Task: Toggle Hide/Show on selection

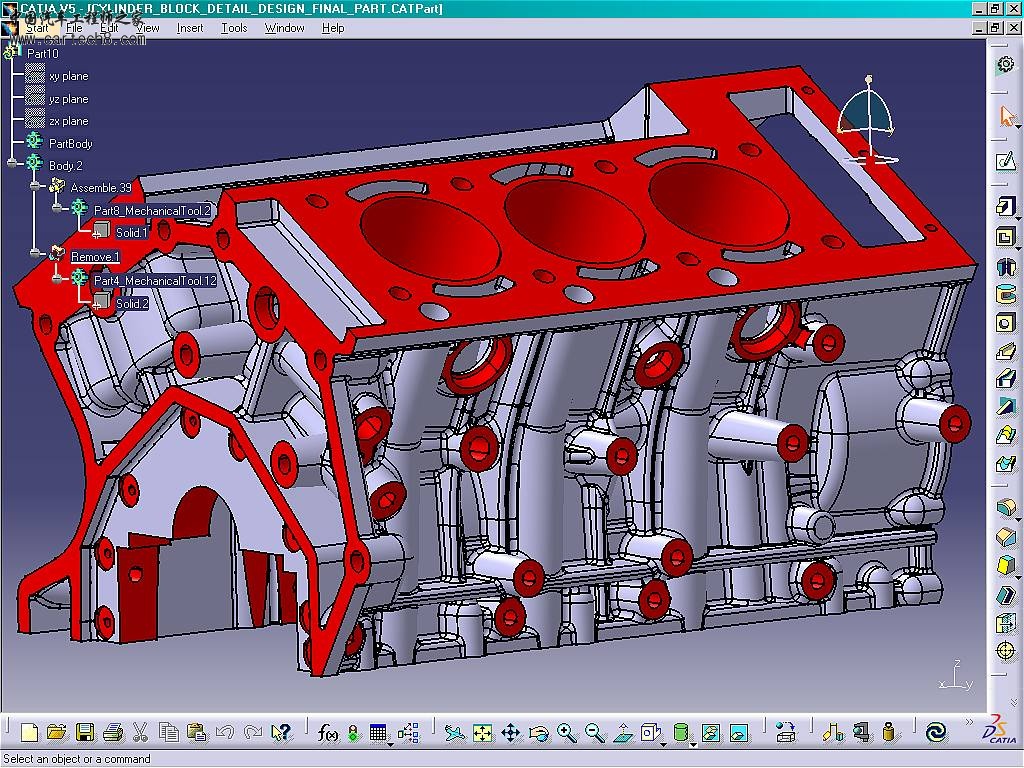Action: (x=711, y=733)
